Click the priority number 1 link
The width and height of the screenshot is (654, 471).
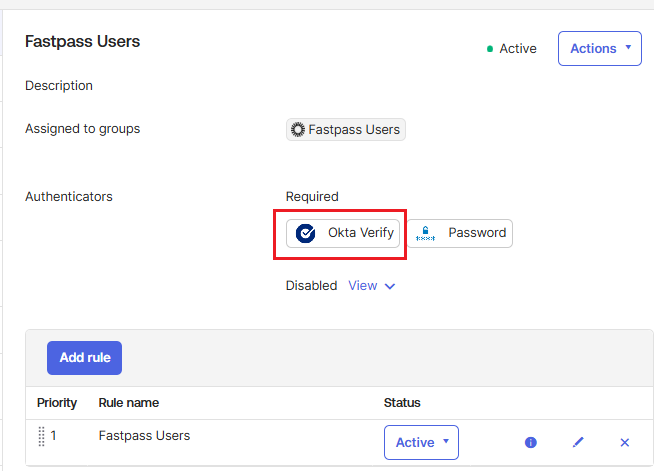(x=54, y=435)
